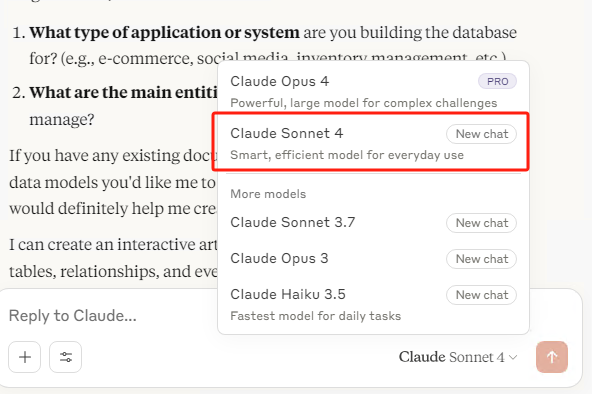Viewport: 592px width, 394px height.
Task: Click New chat button next to Claude Opus 3
Action: (481, 259)
